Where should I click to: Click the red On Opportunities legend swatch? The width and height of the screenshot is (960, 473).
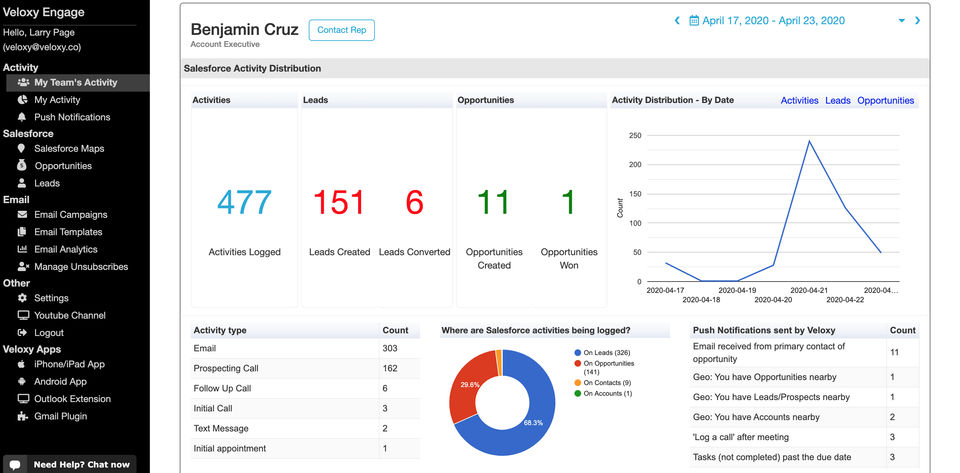[x=577, y=363]
